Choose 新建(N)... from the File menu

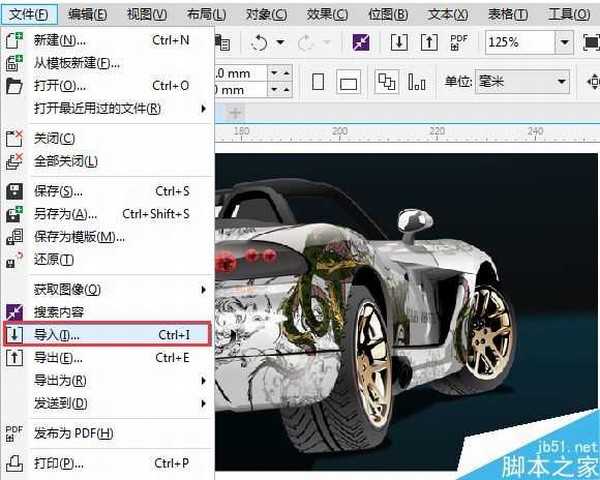pos(107,40)
